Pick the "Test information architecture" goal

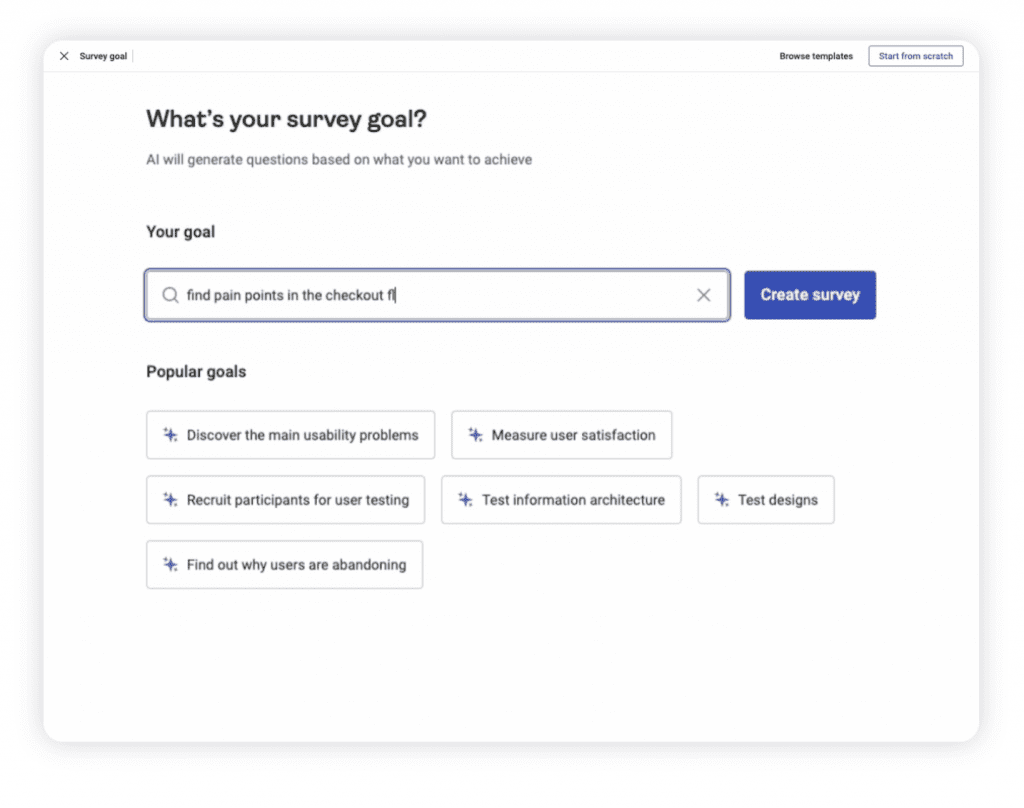click(561, 499)
